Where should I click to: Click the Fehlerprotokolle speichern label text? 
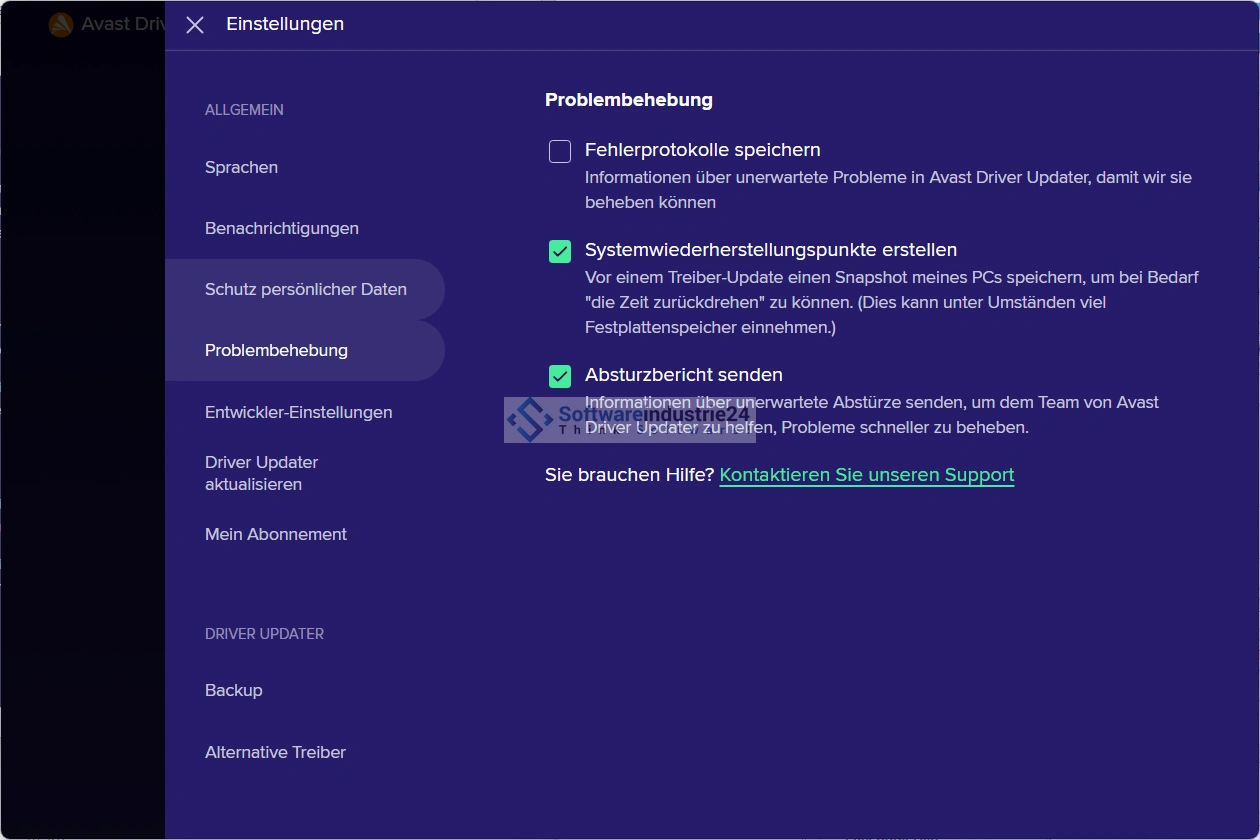[702, 150]
